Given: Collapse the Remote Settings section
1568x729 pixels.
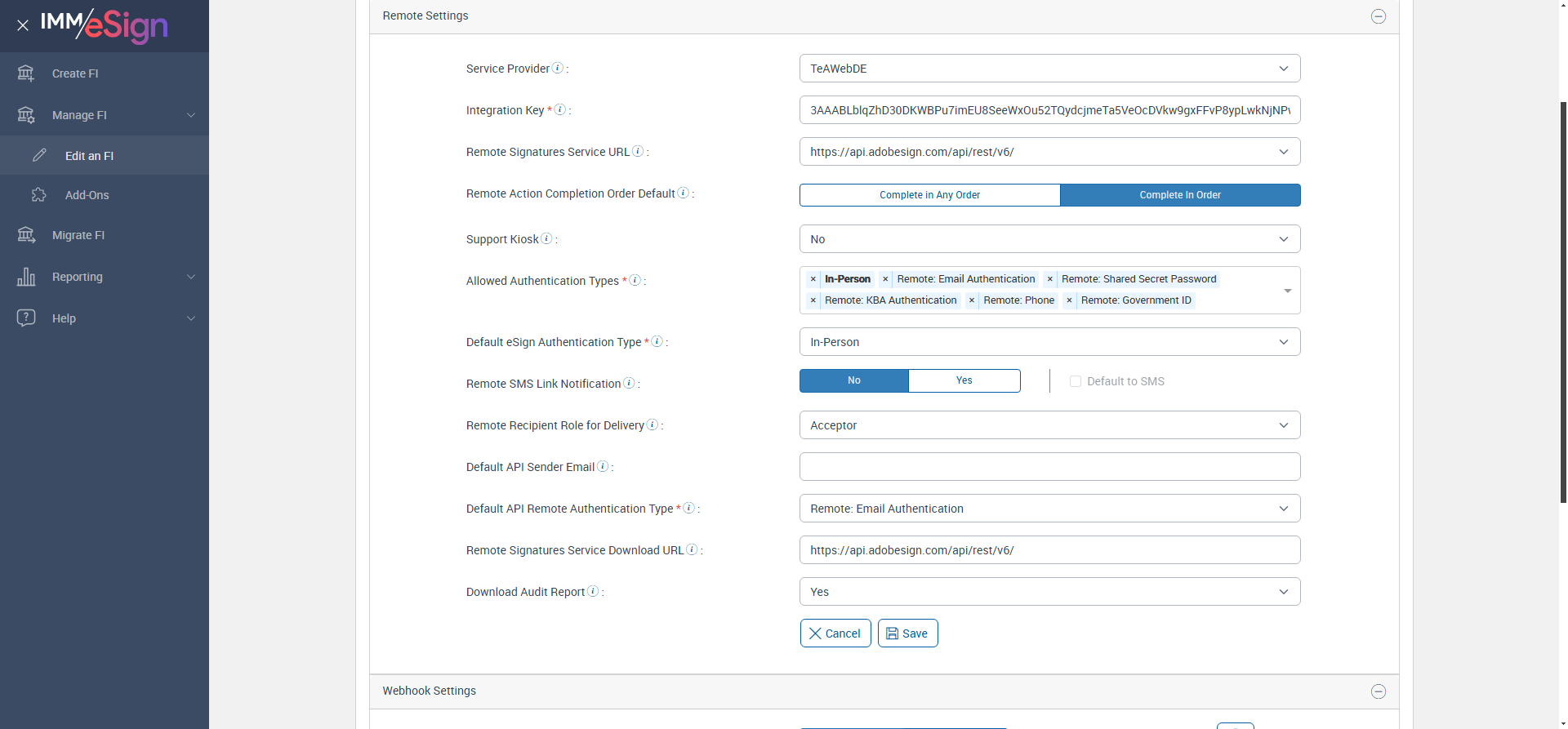Looking at the screenshot, I should (x=1379, y=16).
